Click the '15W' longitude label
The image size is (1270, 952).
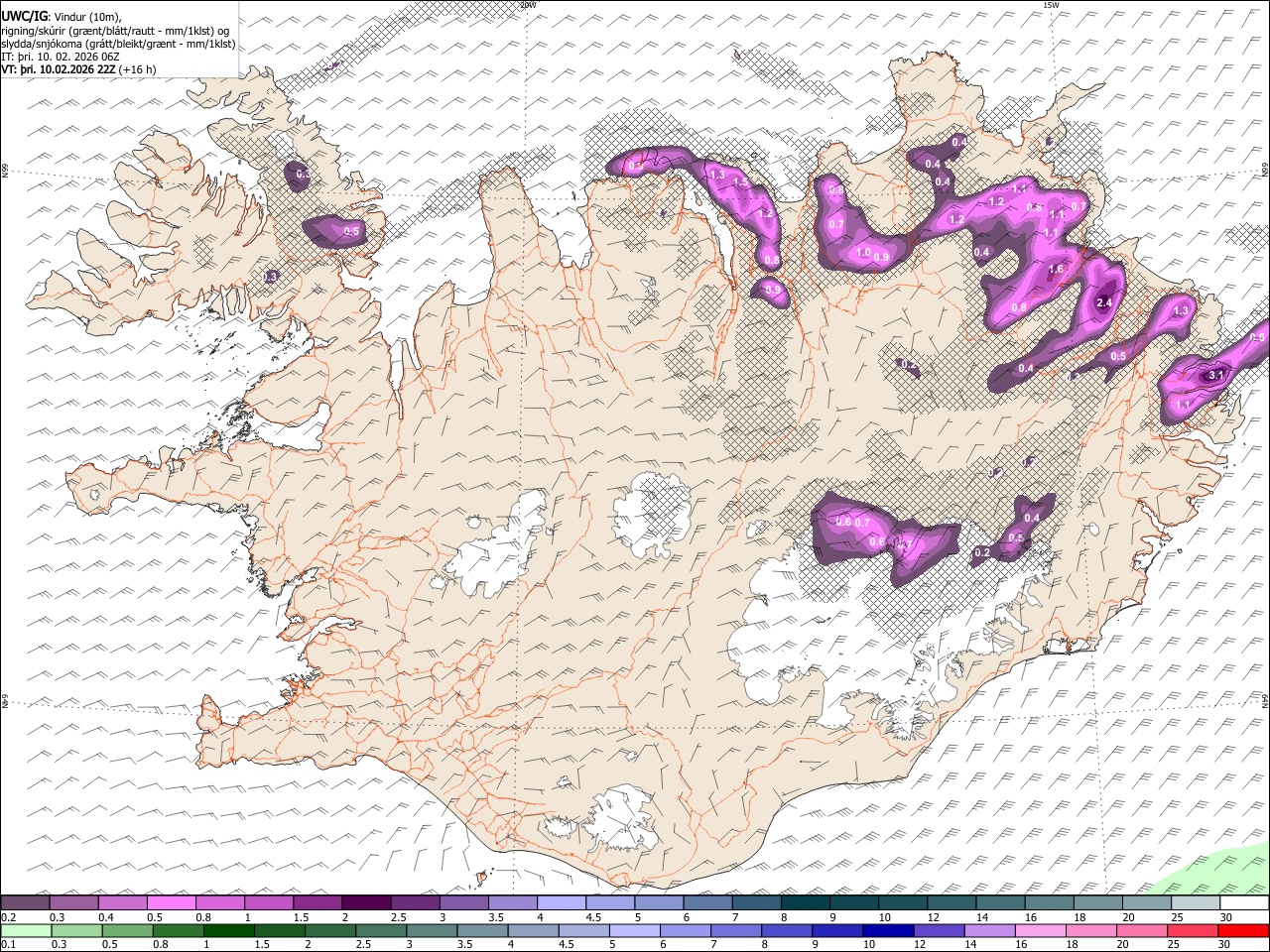[1051, 5]
